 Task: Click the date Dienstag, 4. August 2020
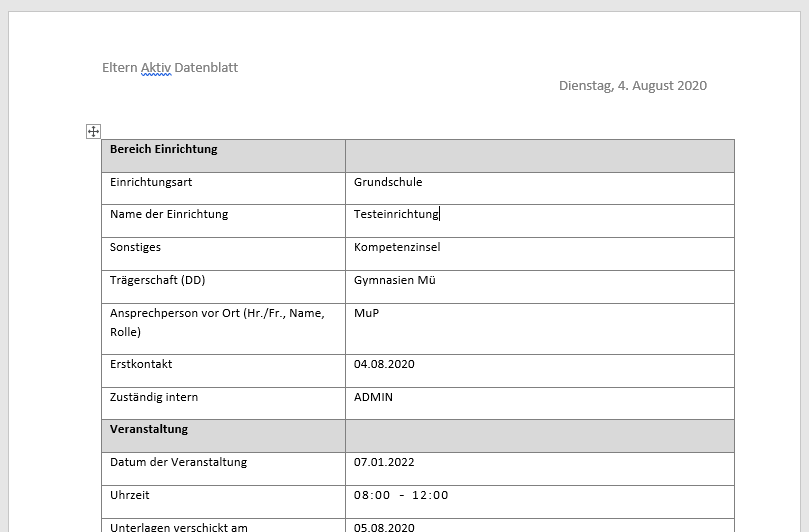click(x=633, y=86)
